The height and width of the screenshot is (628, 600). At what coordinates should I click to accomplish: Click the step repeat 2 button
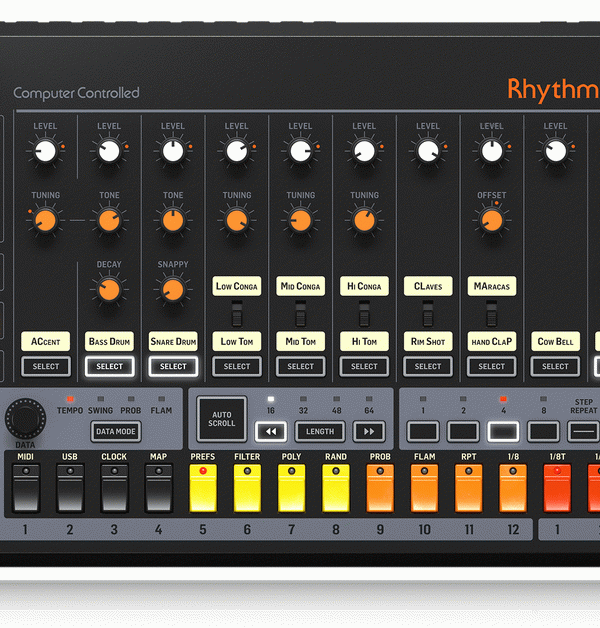pyautogui.click(x=463, y=431)
